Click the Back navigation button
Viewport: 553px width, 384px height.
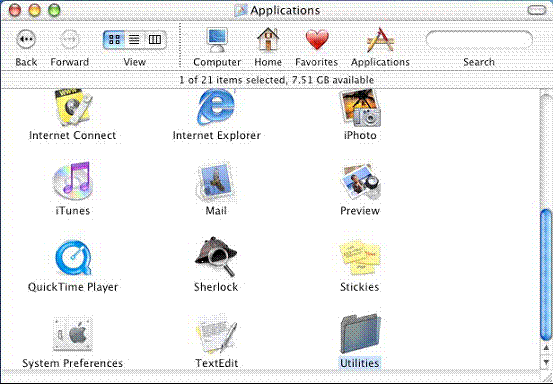pos(26,39)
